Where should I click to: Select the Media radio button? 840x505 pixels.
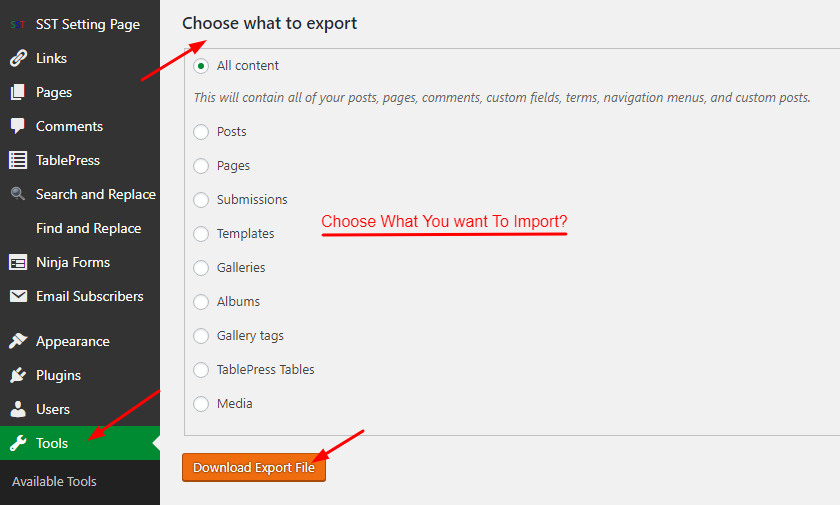coord(201,404)
